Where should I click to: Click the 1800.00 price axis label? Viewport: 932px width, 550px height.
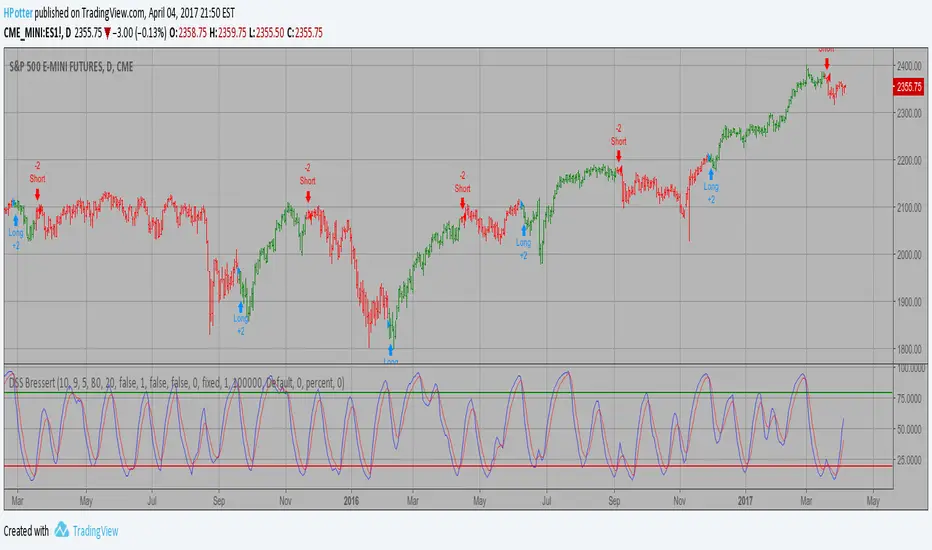909,349
